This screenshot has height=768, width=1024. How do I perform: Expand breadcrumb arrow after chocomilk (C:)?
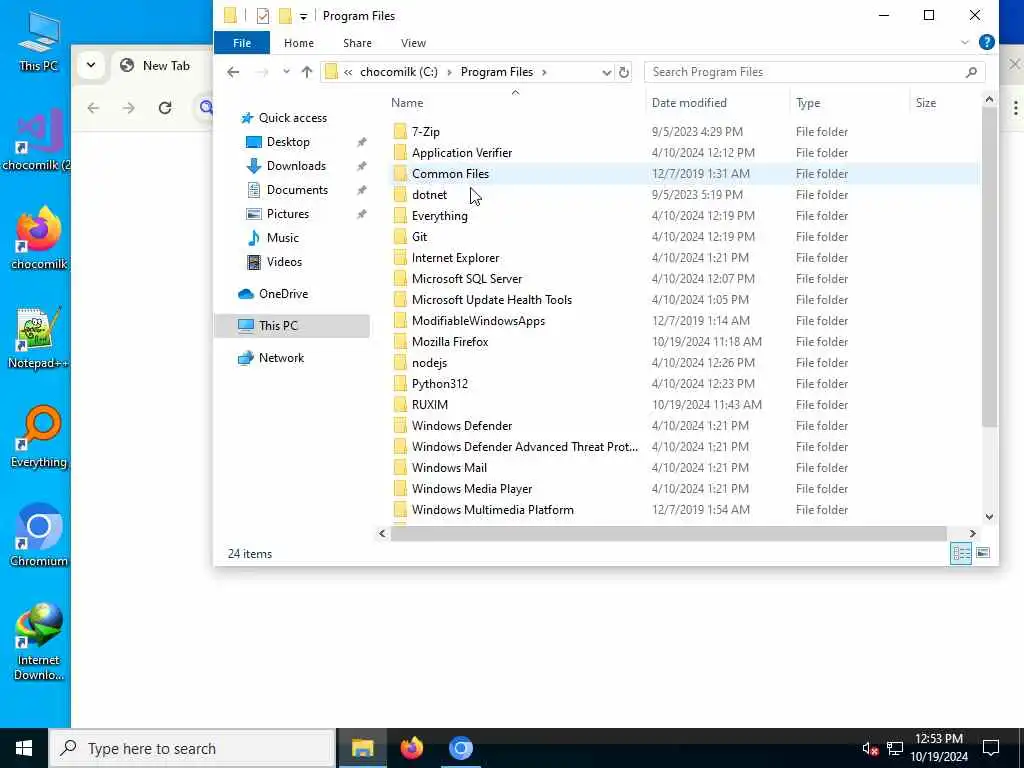[449, 72]
